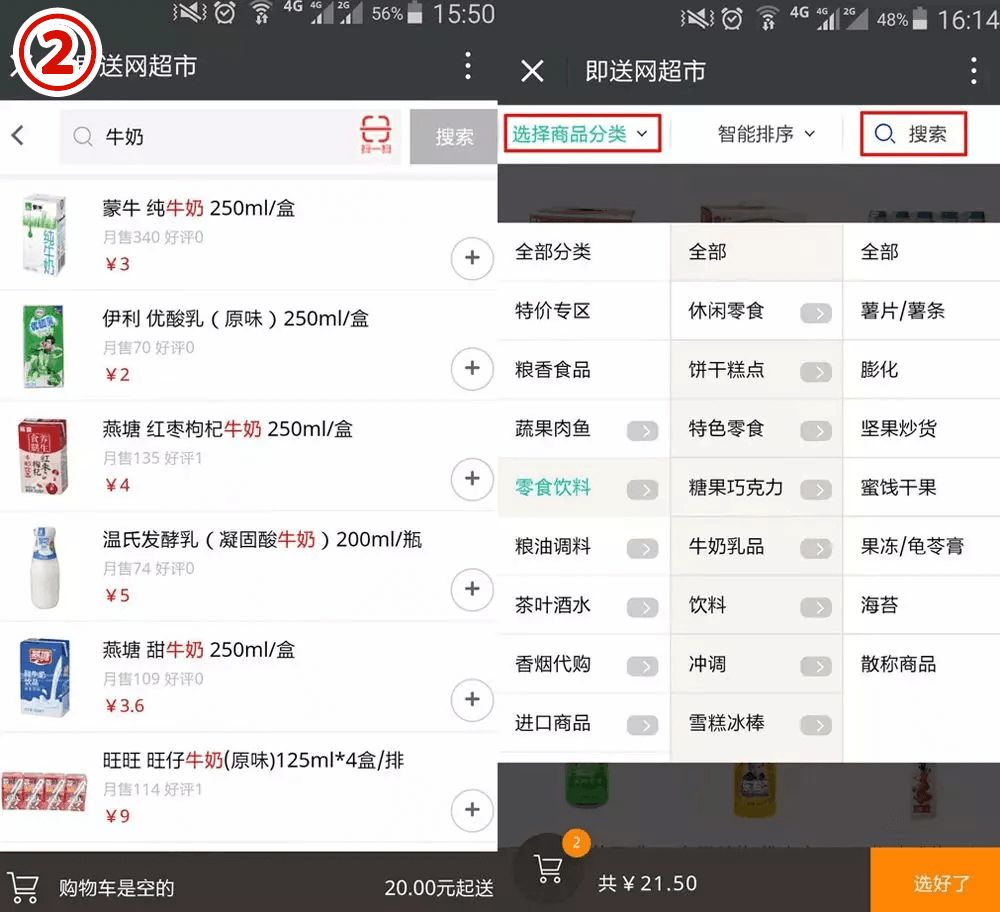Open the cart with 2 items badge
Viewport: 1000px width, 912px height.
point(550,866)
